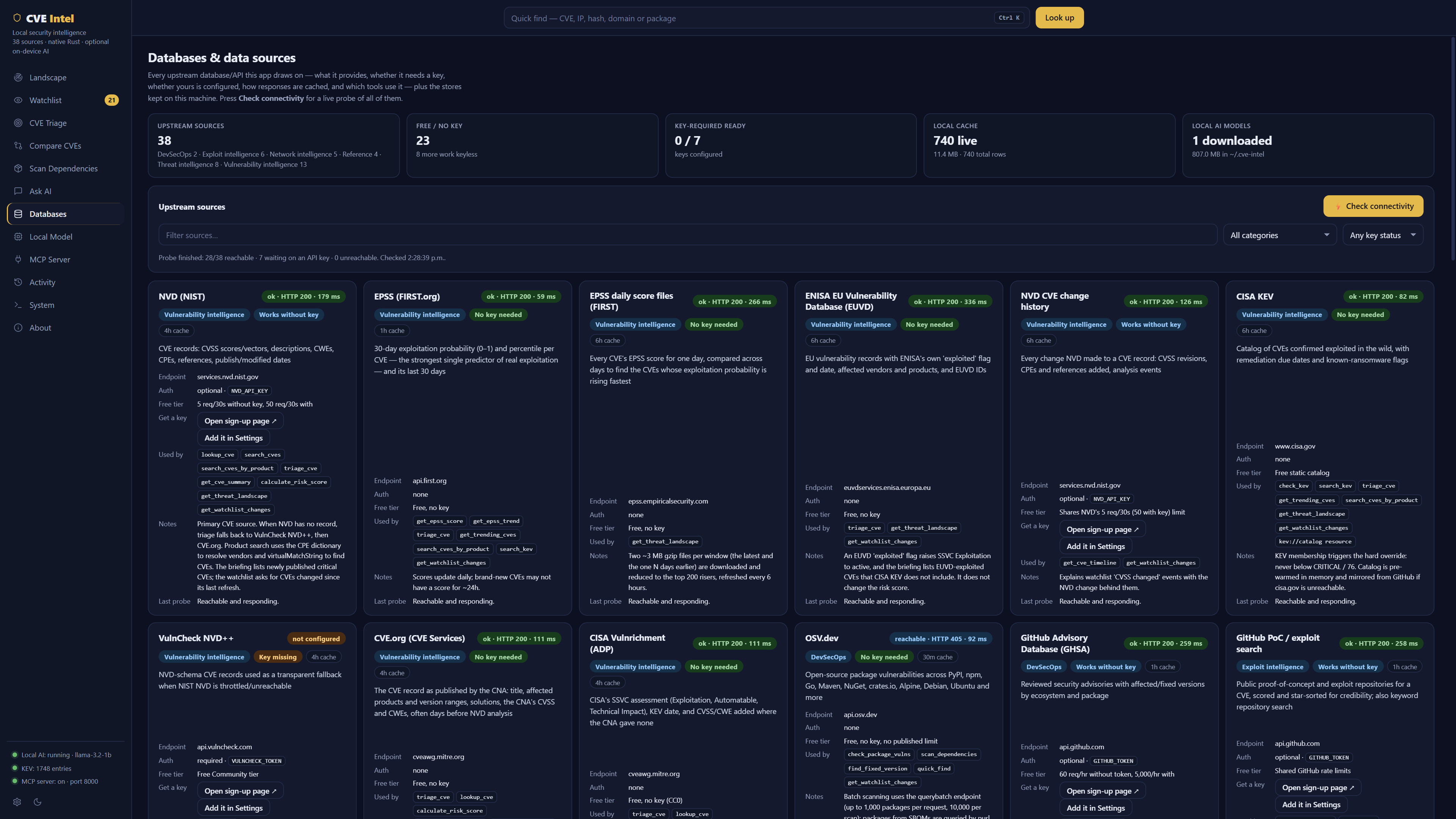Open the All categories dropdown
This screenshot has width=1456, height=819.
pos(1280,235)
